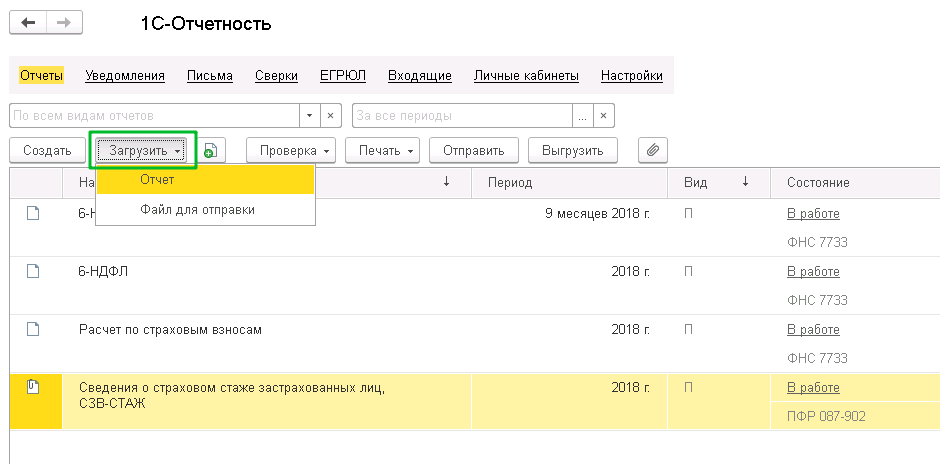Open the Сверки tab
940x464 pixels.
click(x=276, y=76)
